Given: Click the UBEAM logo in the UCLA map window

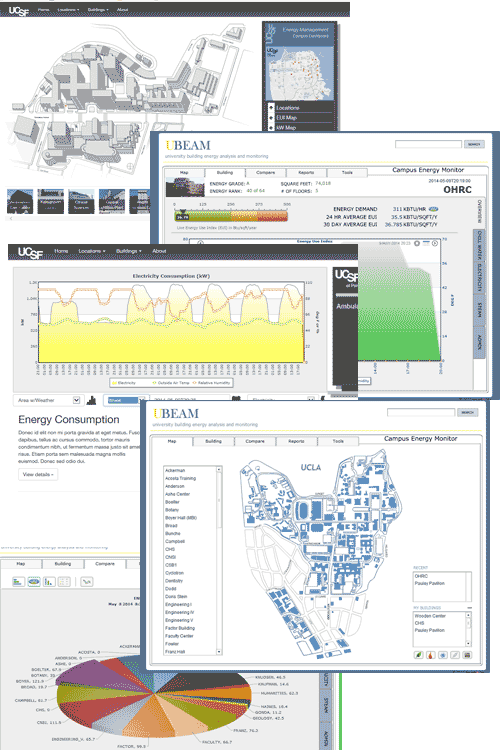Looking at the screenshot, I should click(176, 414).
